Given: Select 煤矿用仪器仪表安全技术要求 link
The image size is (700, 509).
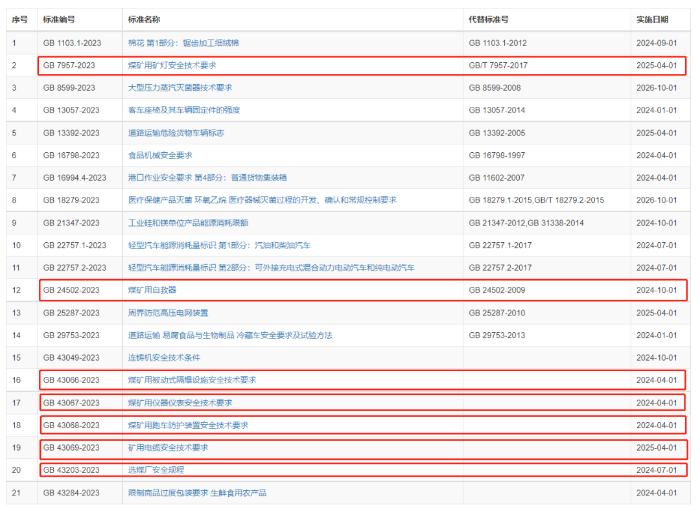Looking at the screenshot, I should [180, 402].
